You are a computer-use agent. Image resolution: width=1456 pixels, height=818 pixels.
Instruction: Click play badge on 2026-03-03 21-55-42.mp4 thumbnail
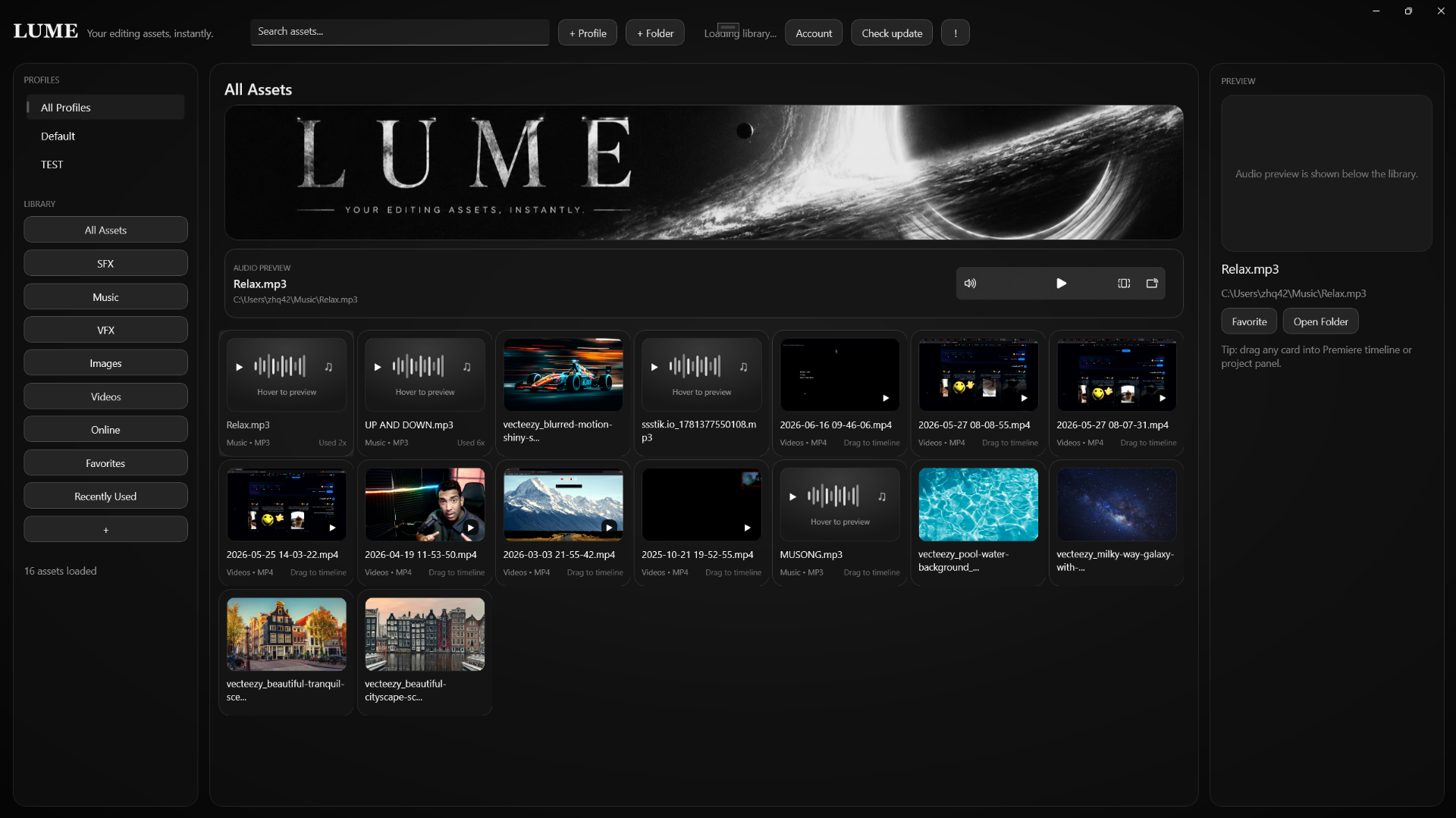point(609,528)
